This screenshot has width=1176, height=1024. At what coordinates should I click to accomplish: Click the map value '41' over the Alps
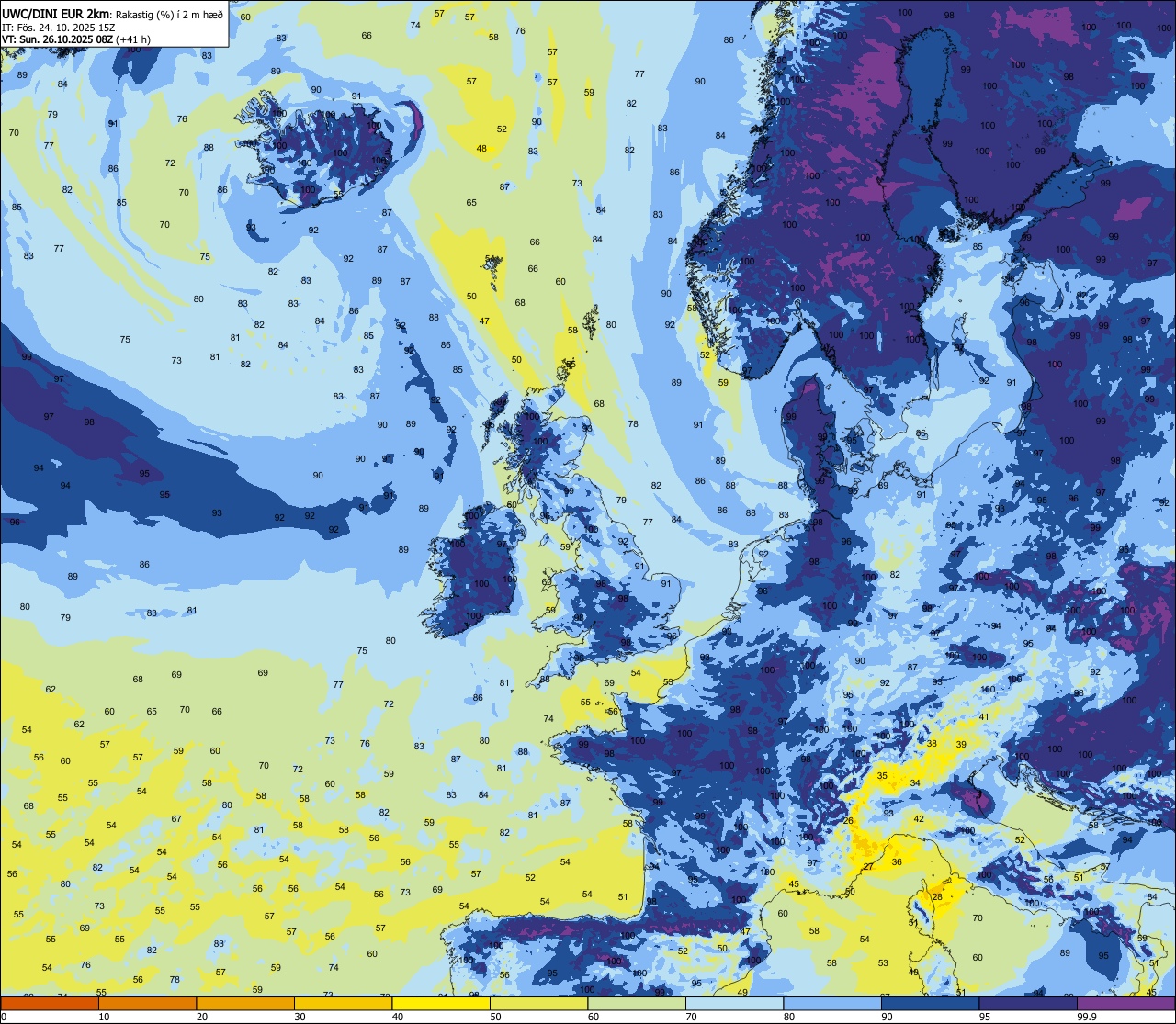click(984, 717)
